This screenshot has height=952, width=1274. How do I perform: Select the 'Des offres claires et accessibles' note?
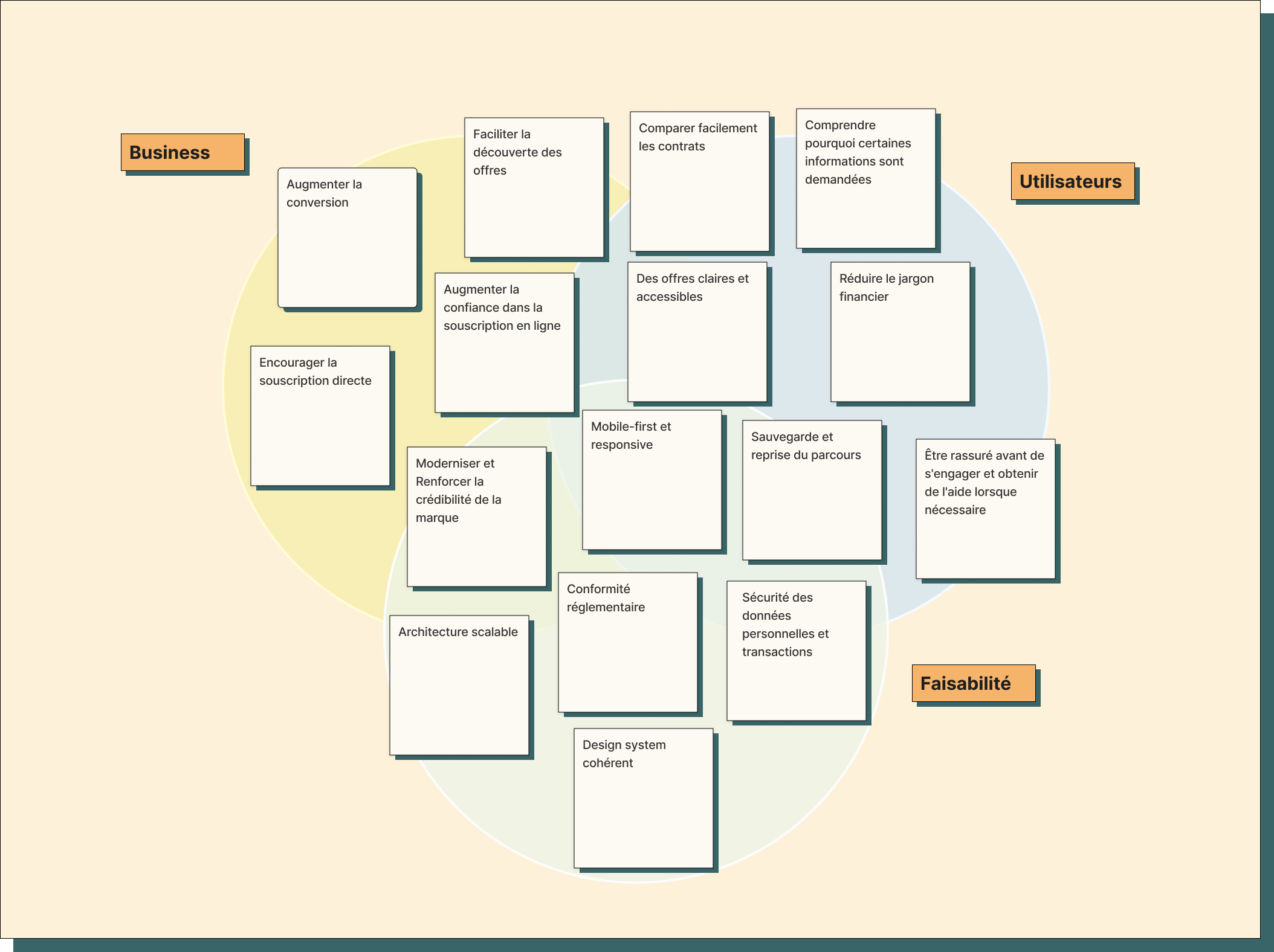coord(697,332)
